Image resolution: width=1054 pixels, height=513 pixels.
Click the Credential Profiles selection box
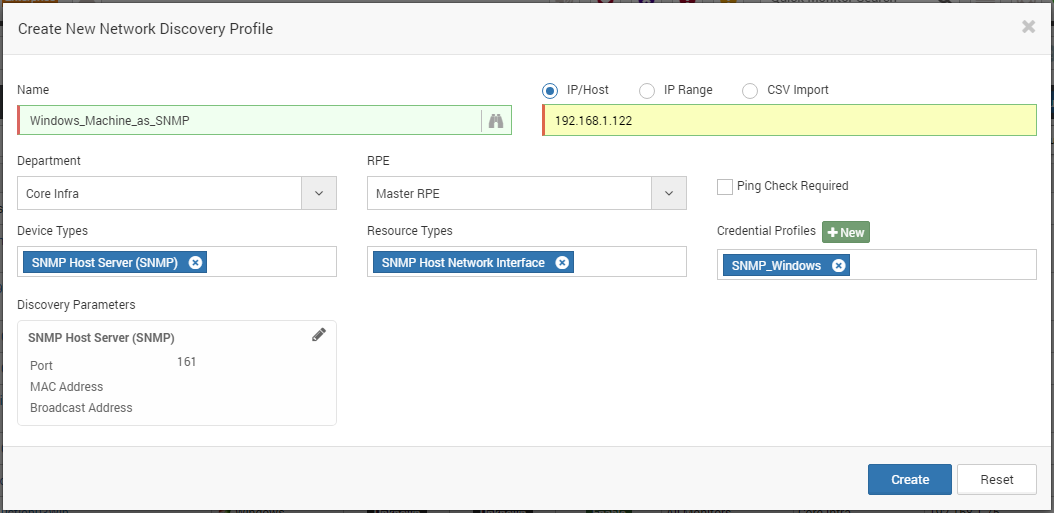pyautogui.click(x=877, y=265)
